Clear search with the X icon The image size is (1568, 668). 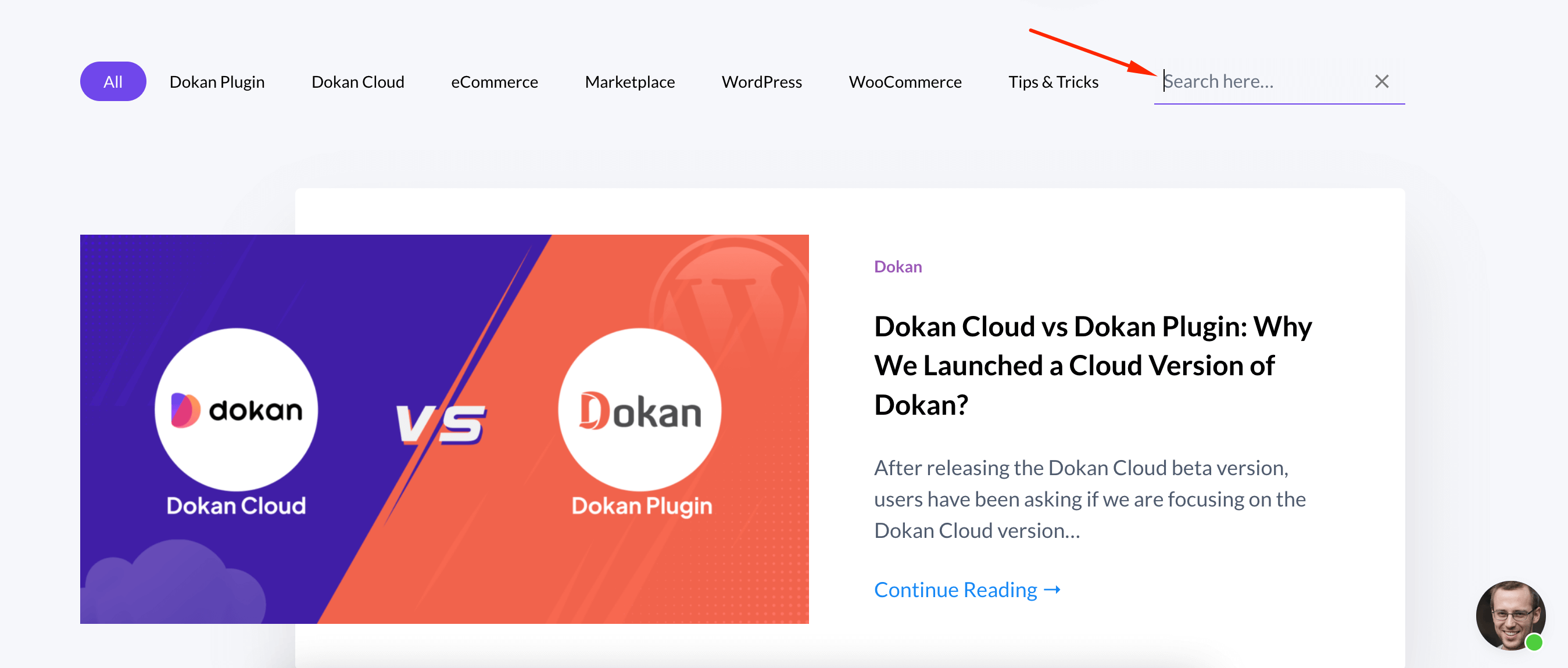coord(1381,81)
